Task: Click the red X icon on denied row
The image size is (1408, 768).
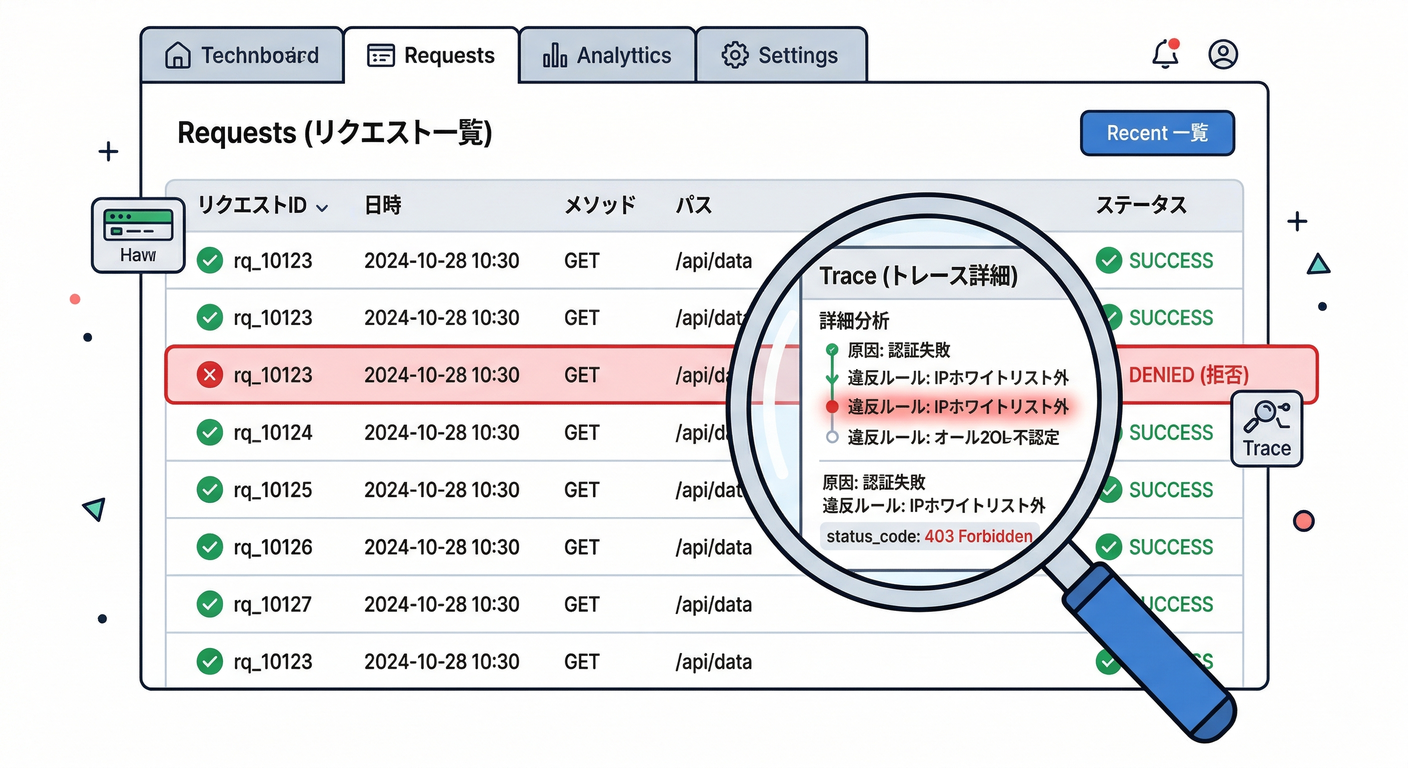Action: (x=209, y=375)
